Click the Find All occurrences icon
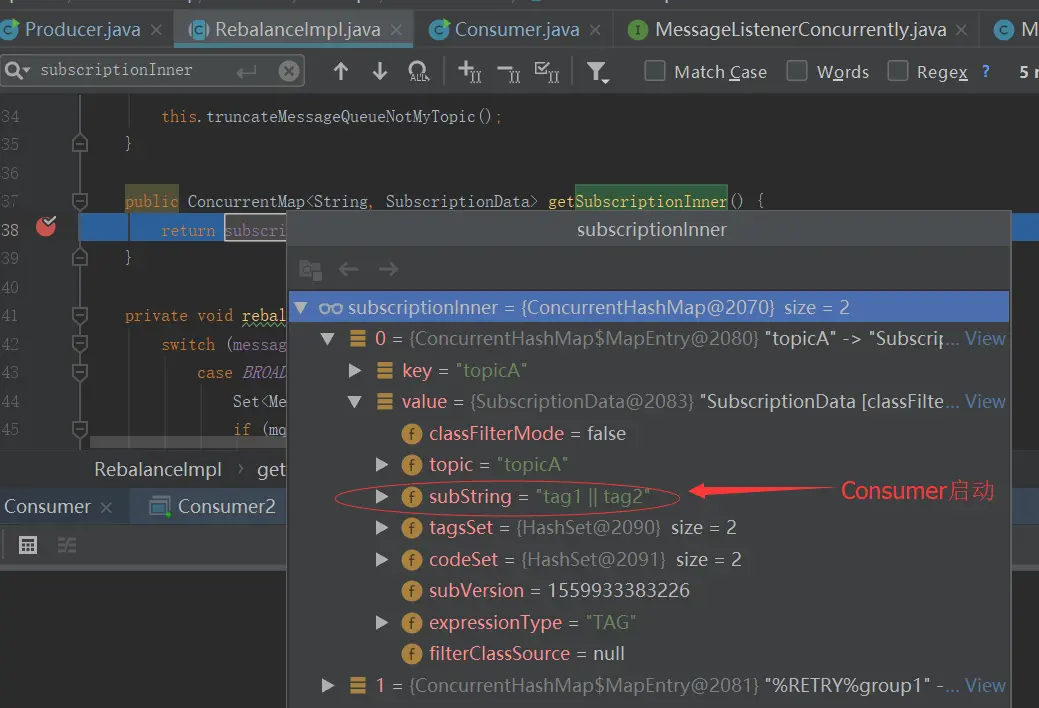Screen dimensions: 1039x708 (418, 71)
